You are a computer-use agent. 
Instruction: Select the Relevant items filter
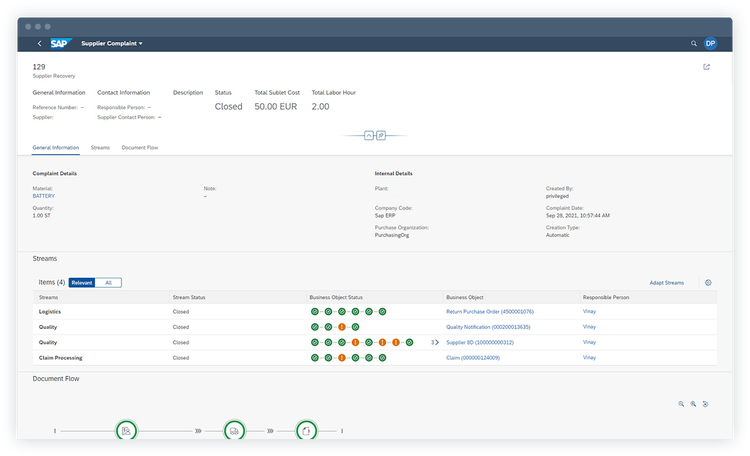(82, 283)
